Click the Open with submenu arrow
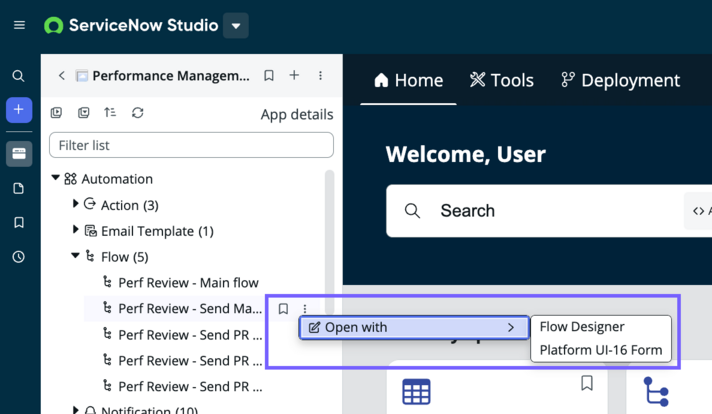 (511, 327)
